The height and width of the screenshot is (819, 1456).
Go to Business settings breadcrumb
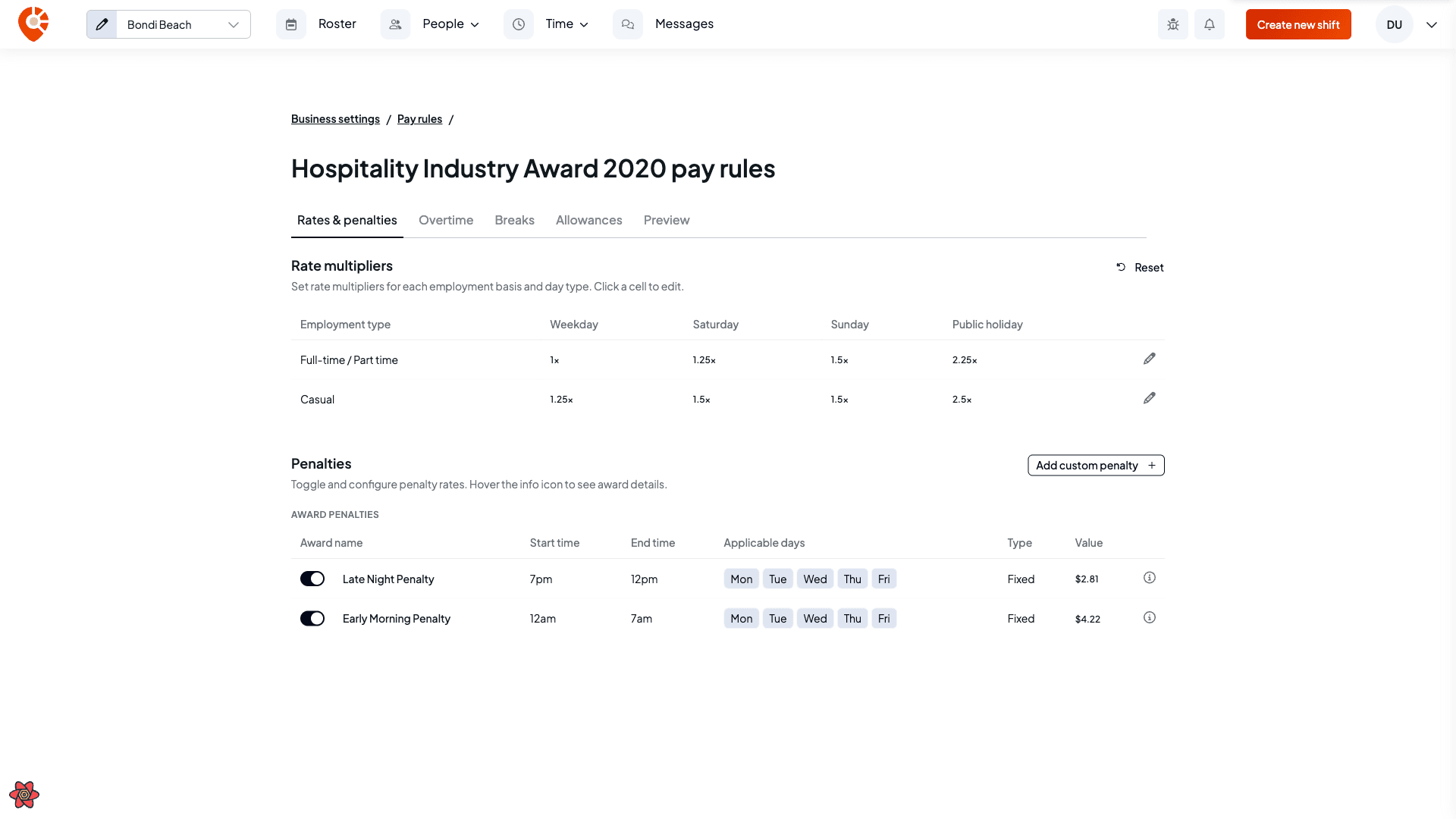pos(335,119)
